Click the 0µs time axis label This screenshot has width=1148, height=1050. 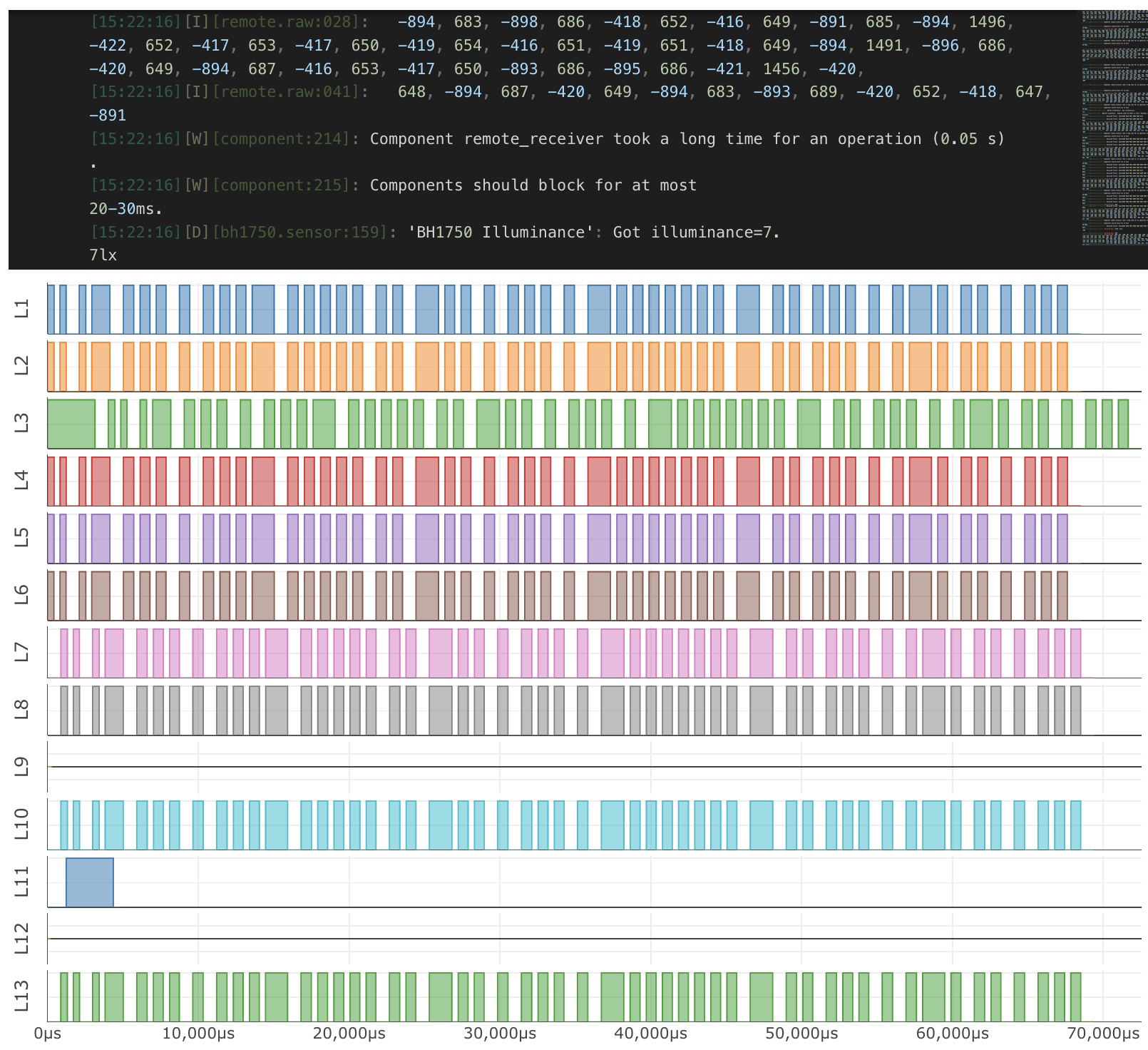(47, 1033)
